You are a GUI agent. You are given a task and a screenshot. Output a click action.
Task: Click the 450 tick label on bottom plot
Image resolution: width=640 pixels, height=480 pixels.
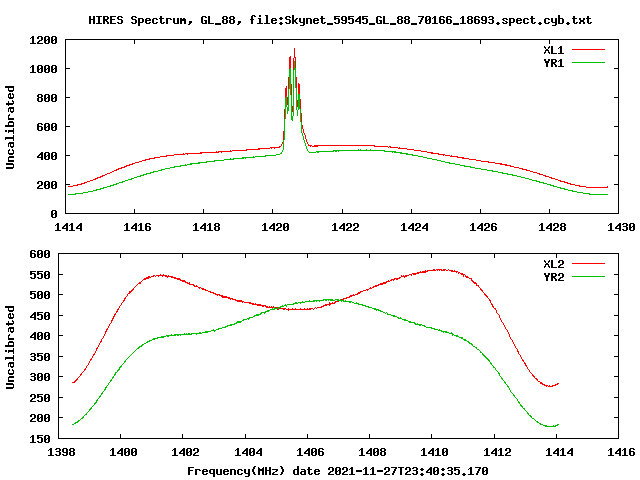pos(40,316)
